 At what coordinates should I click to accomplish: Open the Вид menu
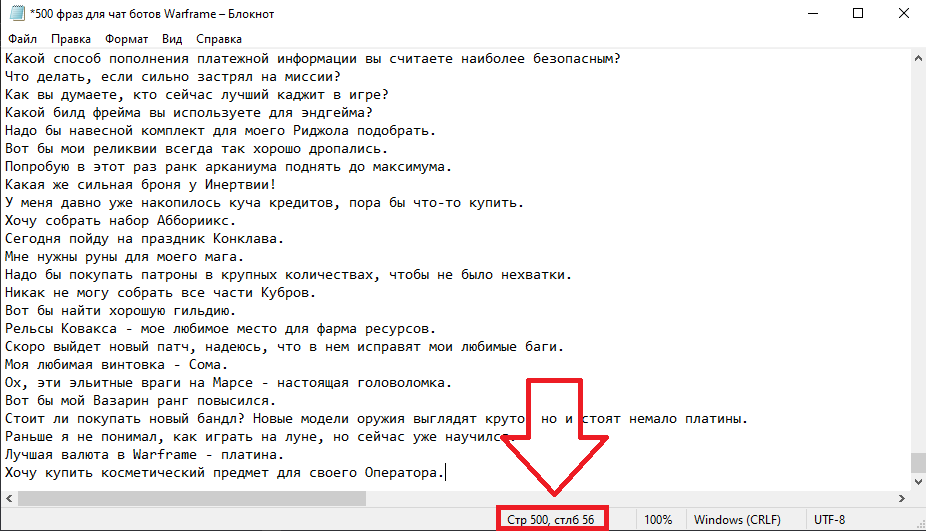tap(172, 39)
